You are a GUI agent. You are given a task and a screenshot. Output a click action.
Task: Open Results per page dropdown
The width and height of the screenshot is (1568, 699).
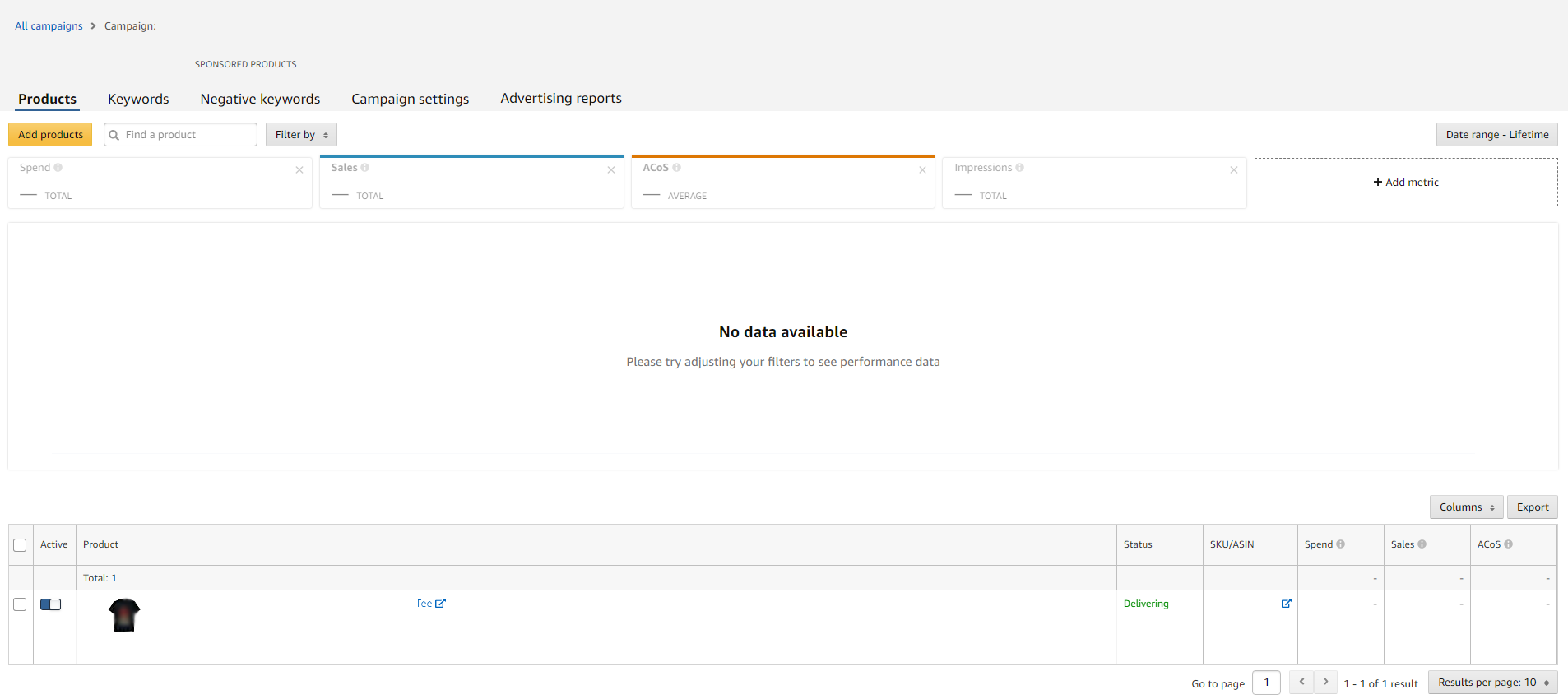1493,683
